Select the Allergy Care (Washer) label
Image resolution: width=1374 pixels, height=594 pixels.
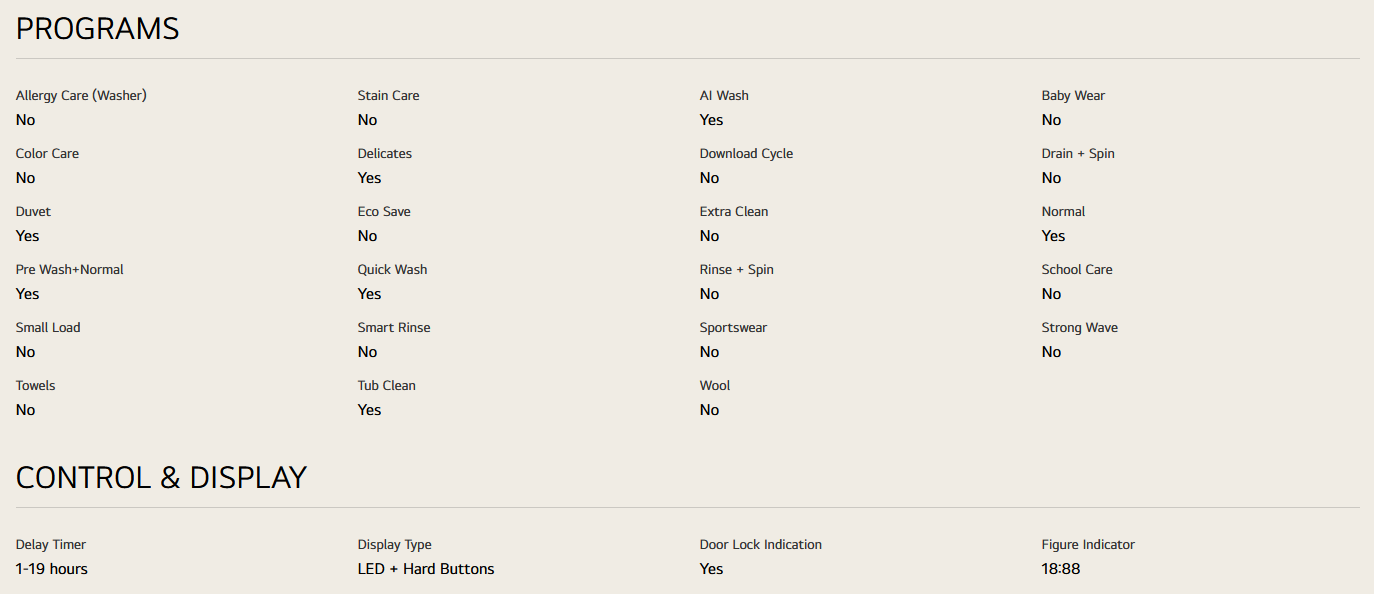coord(81,96)
